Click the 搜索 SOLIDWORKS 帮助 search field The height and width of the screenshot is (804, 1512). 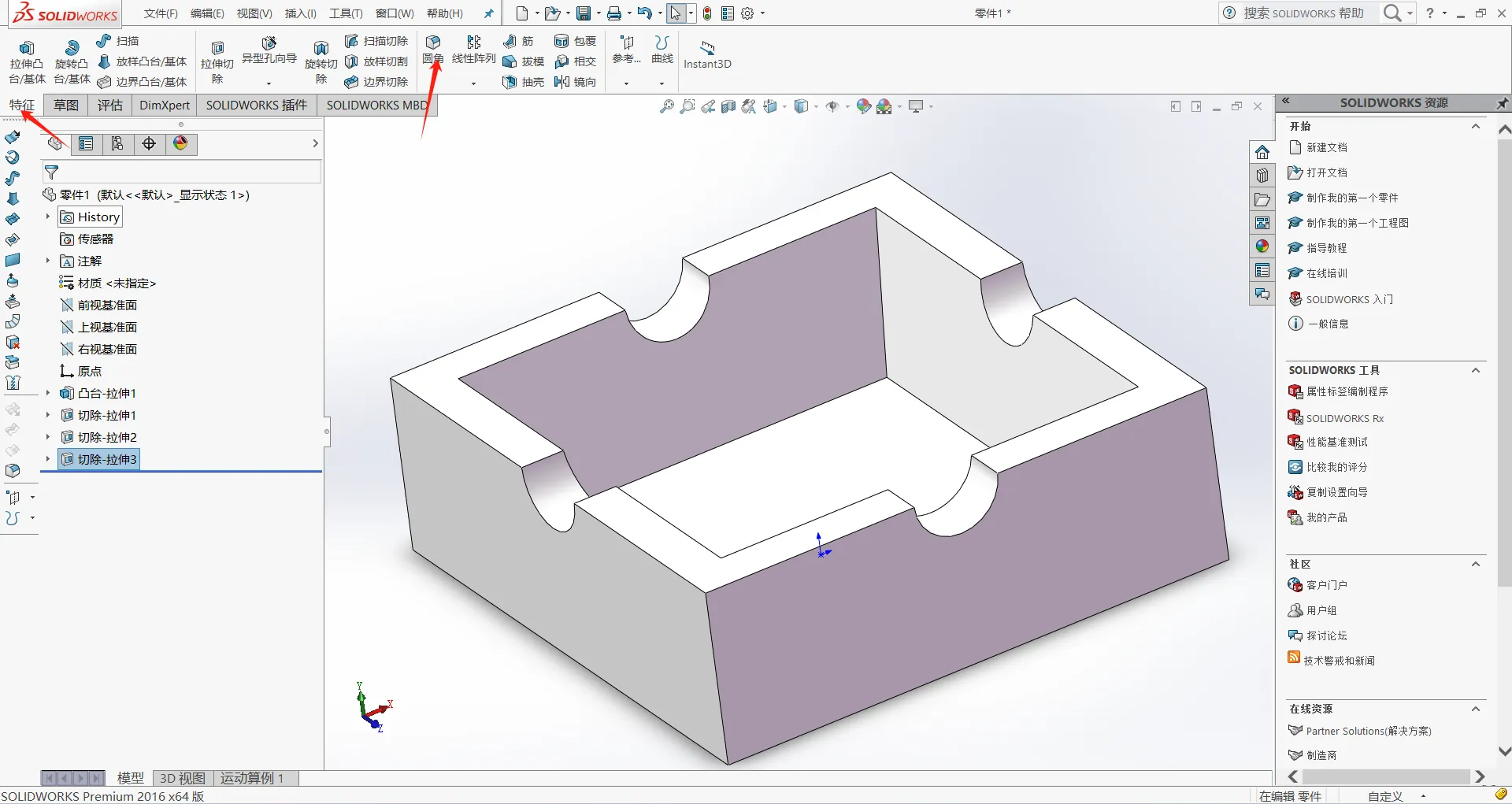point(1303,13)
